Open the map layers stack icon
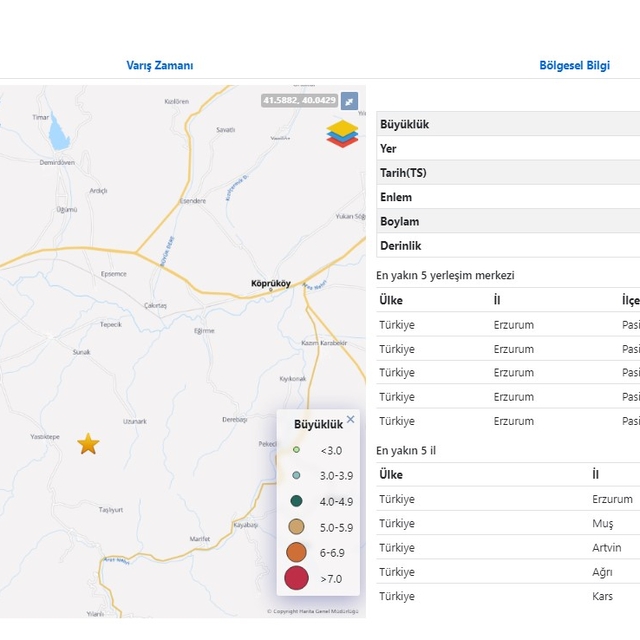The width and height of the screenshot is (640, 640). (342, 134)
